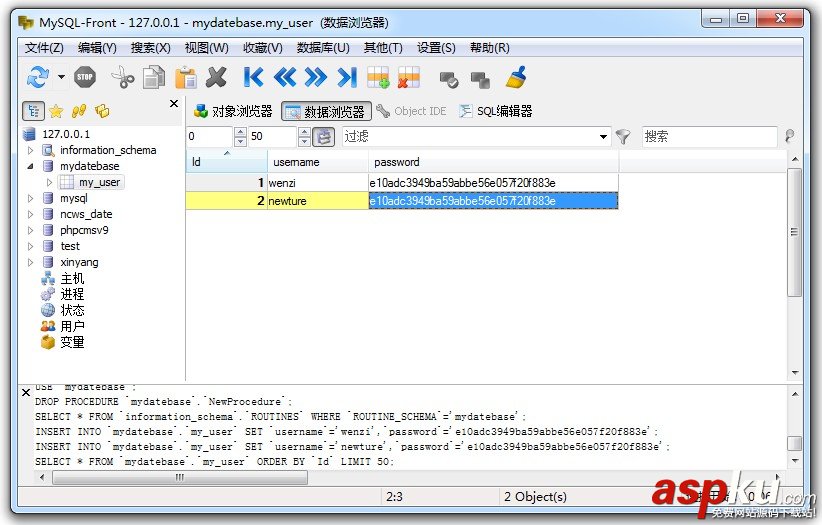822x525 pixels.
Task: Open the 文件(Z) menu
Action: [44, 48]
